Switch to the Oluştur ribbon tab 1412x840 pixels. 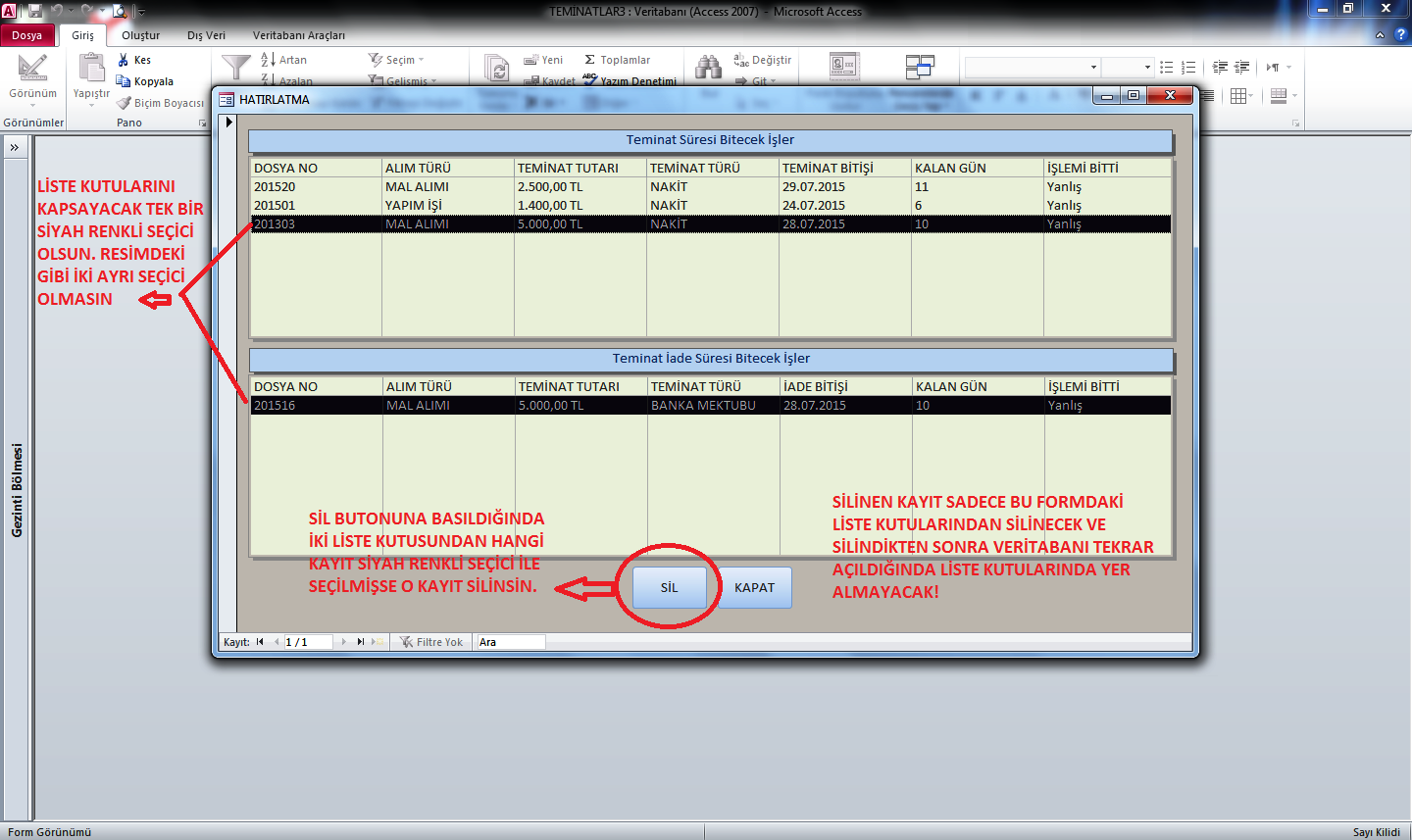pyautogui.click(x=140, y=35)
